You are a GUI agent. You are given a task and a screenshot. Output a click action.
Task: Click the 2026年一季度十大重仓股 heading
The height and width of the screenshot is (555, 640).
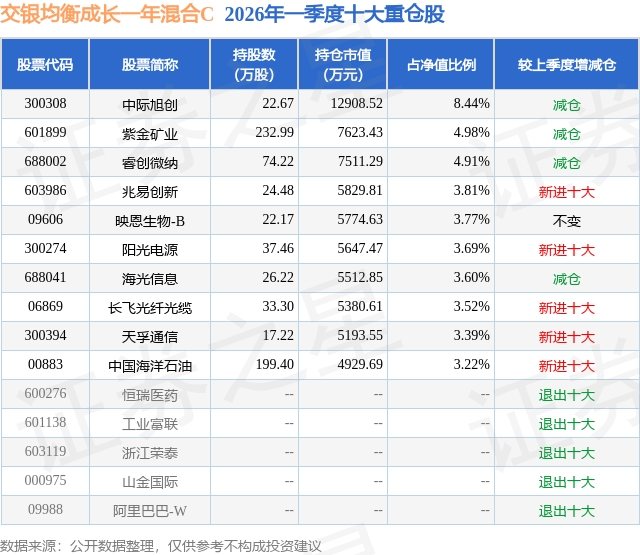click(335, 14)
